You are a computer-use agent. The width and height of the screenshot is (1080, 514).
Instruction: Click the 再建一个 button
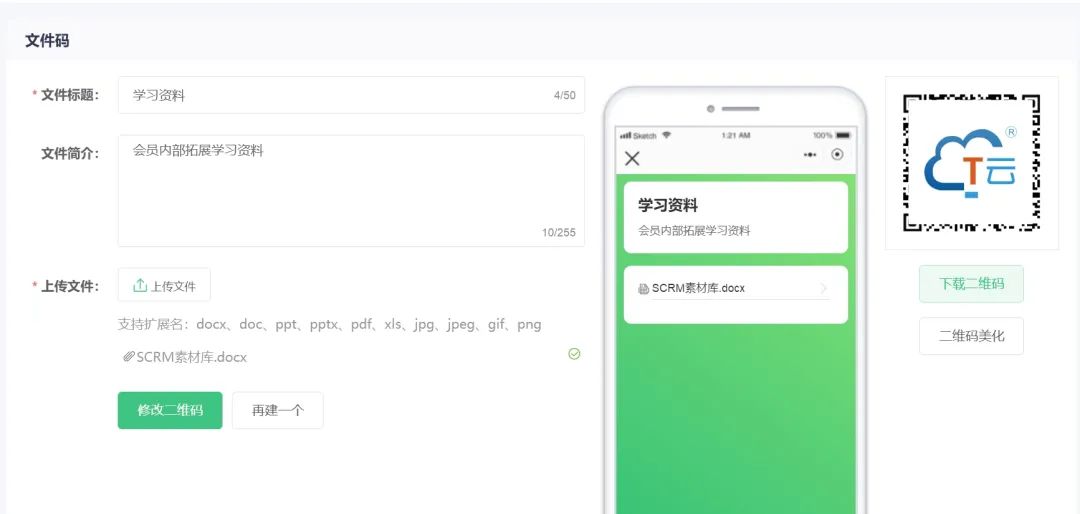point(277,410)
